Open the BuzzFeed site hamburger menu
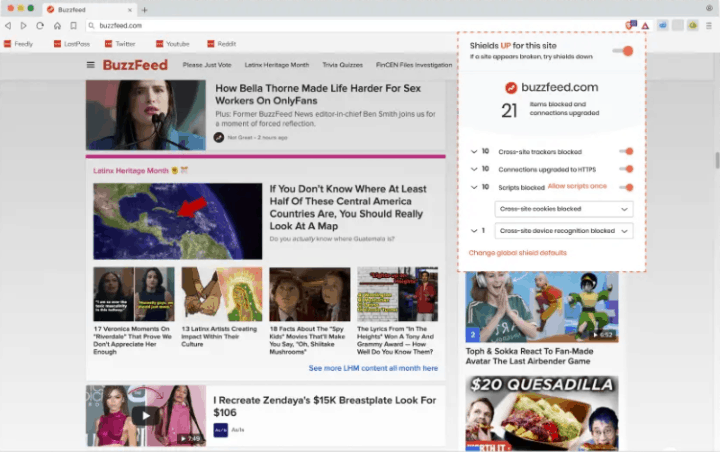 click(x=90, y=65)
